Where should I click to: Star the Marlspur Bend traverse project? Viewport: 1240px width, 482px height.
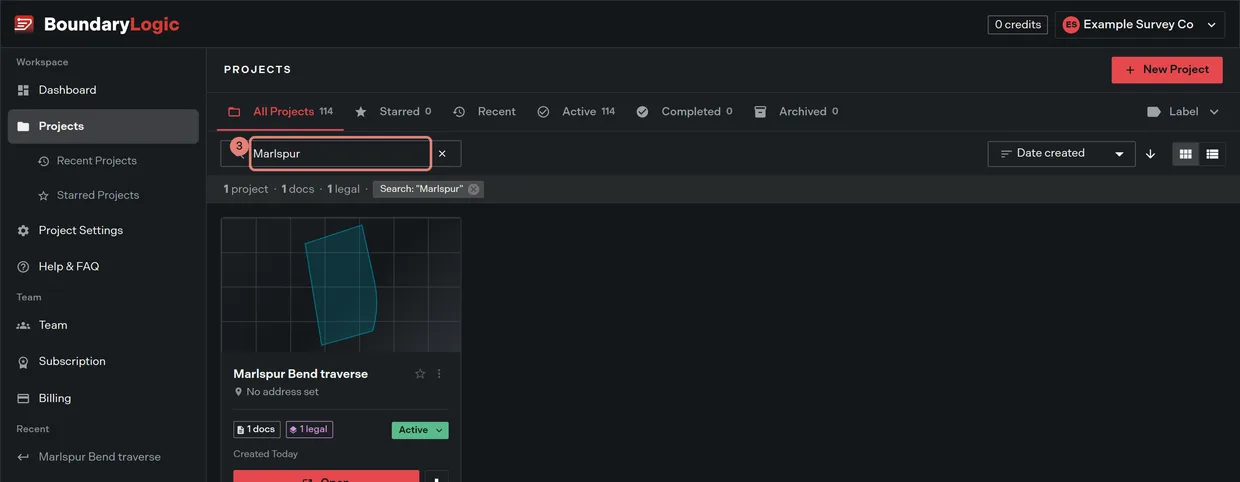point(420,374)
